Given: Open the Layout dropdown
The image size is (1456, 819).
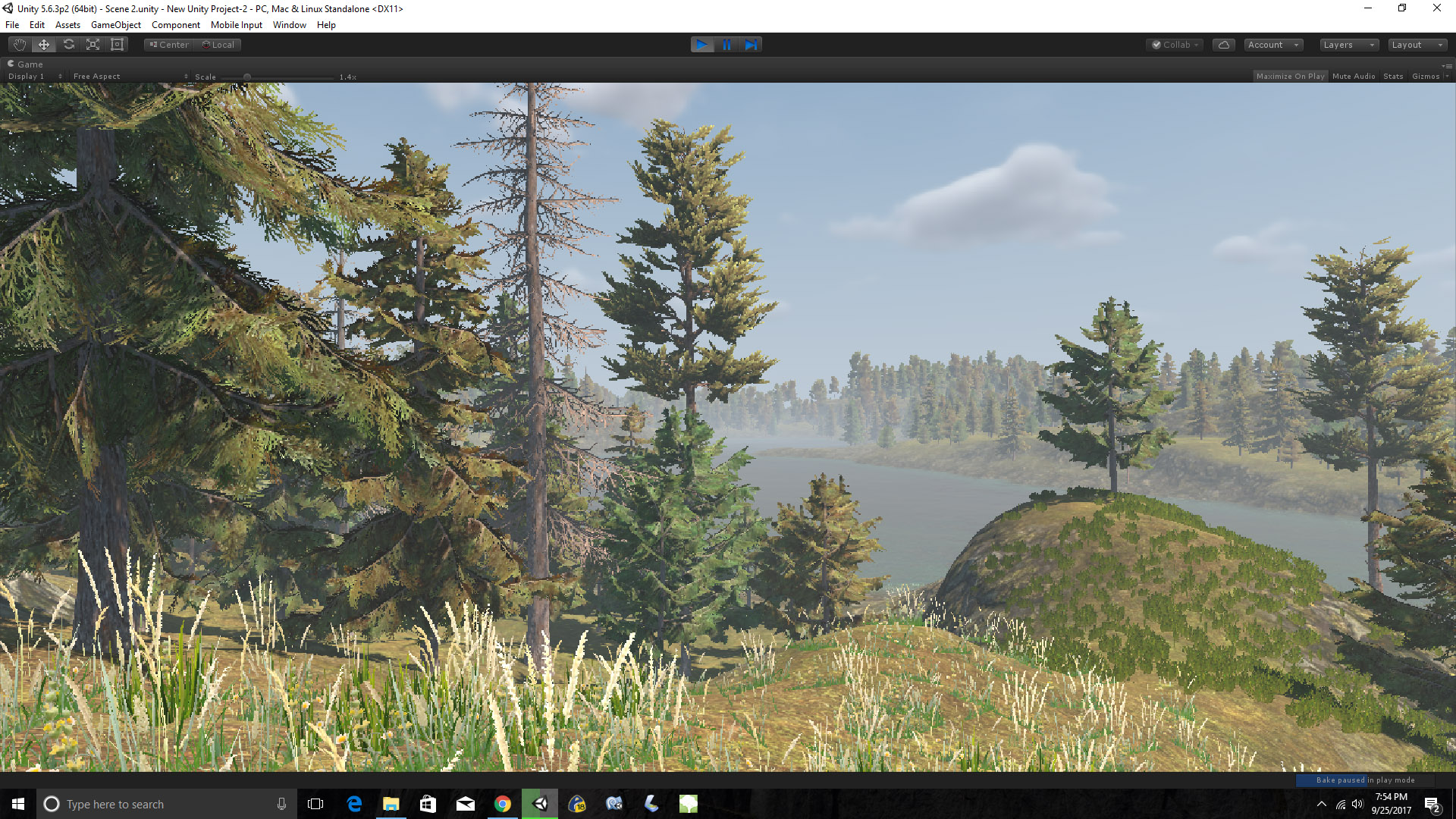Looking at the screenshot, I should pyautogui.click(x=1416, y=45).
